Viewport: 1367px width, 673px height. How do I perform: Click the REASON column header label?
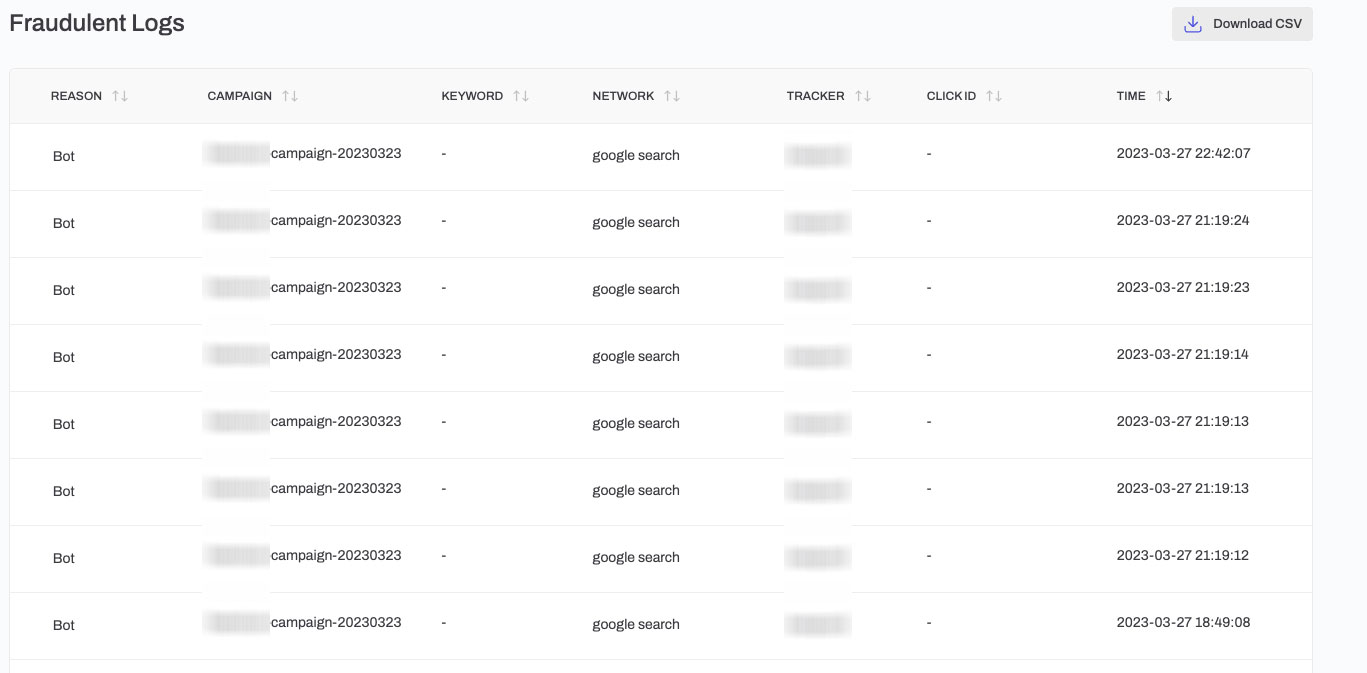point(76,96)
